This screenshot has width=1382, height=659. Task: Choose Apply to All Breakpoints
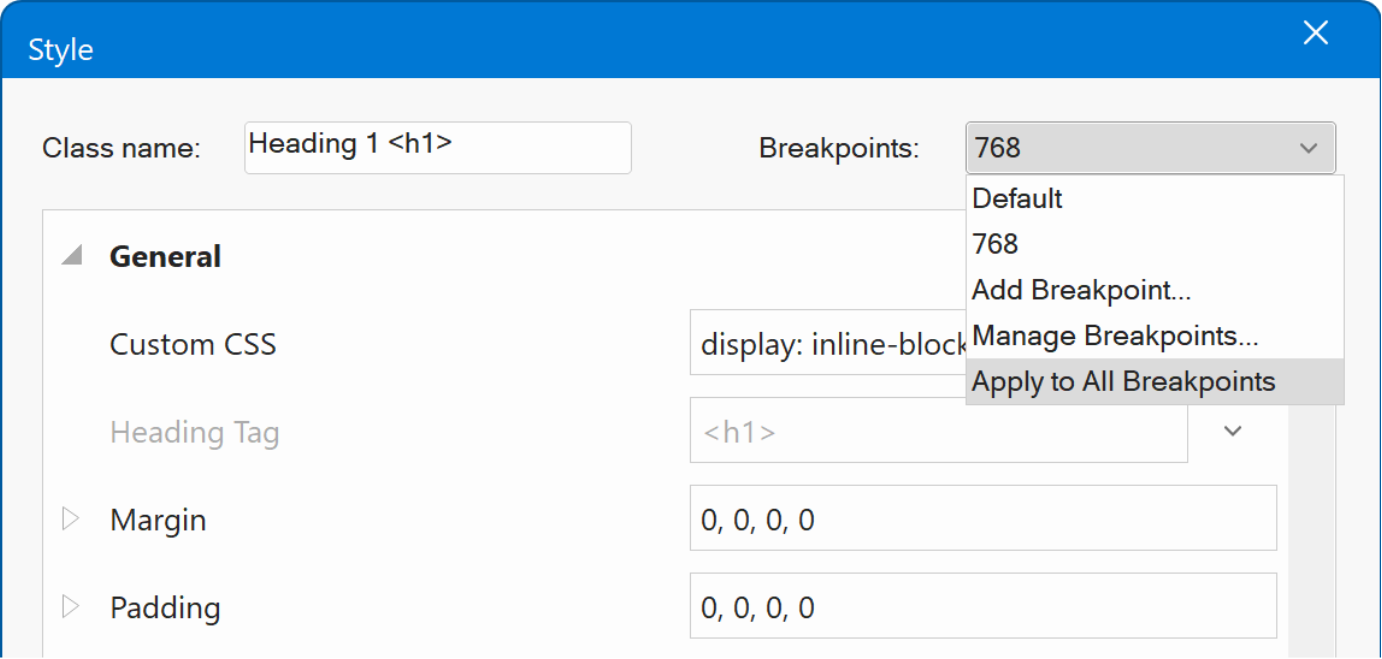click(x=1123, y=382)
